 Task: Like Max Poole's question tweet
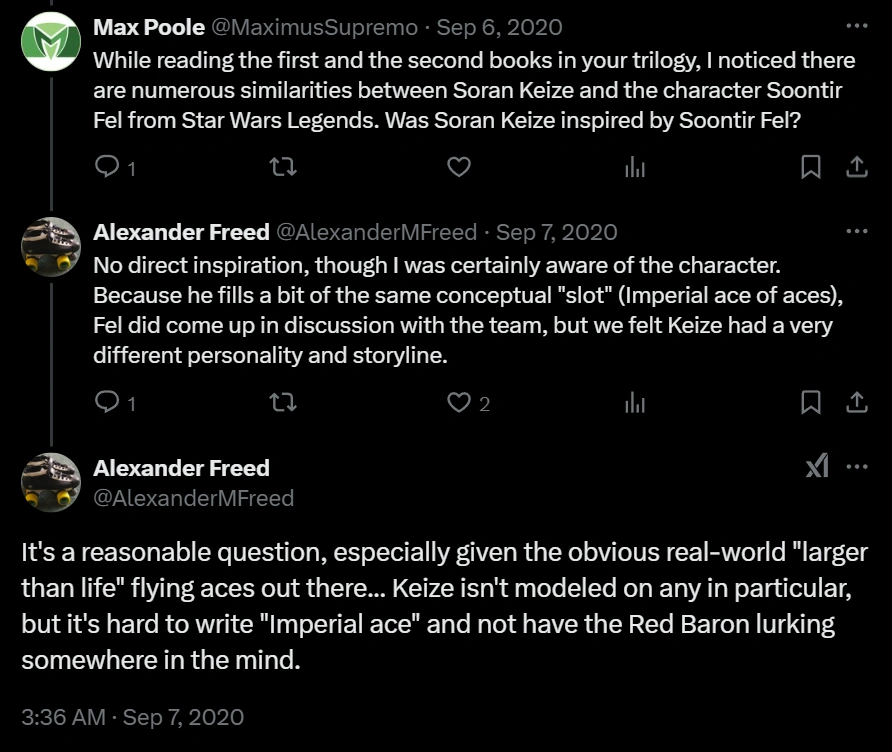pos(458,167)
